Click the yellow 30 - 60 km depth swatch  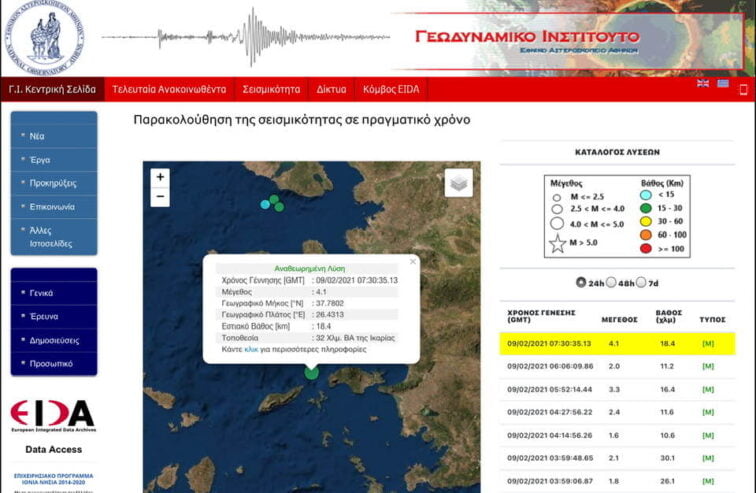646,221
